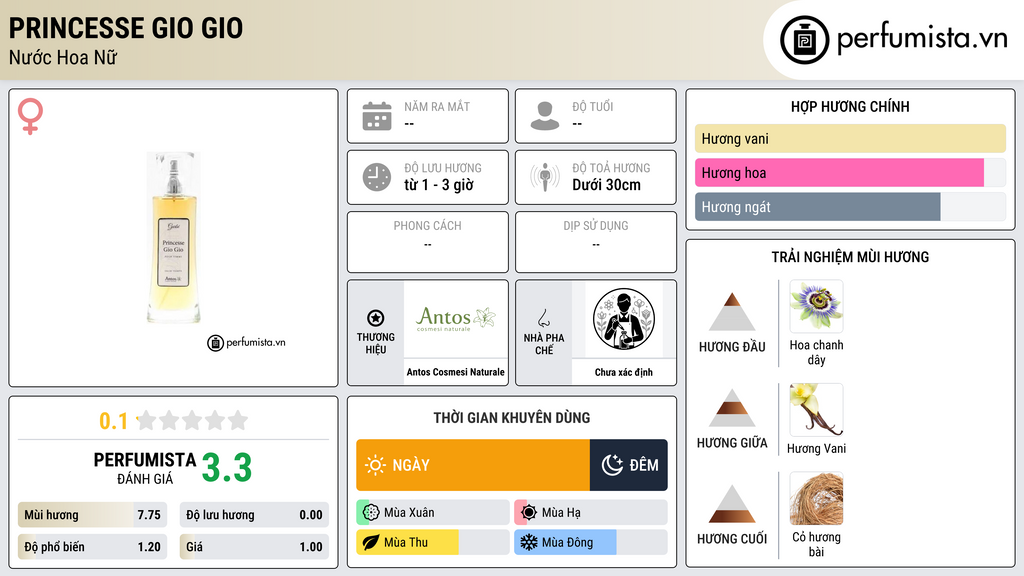The width and height of the screenshot is (1024, 576).
Task: Click the first rating star
Action: [x=146, y=420]
